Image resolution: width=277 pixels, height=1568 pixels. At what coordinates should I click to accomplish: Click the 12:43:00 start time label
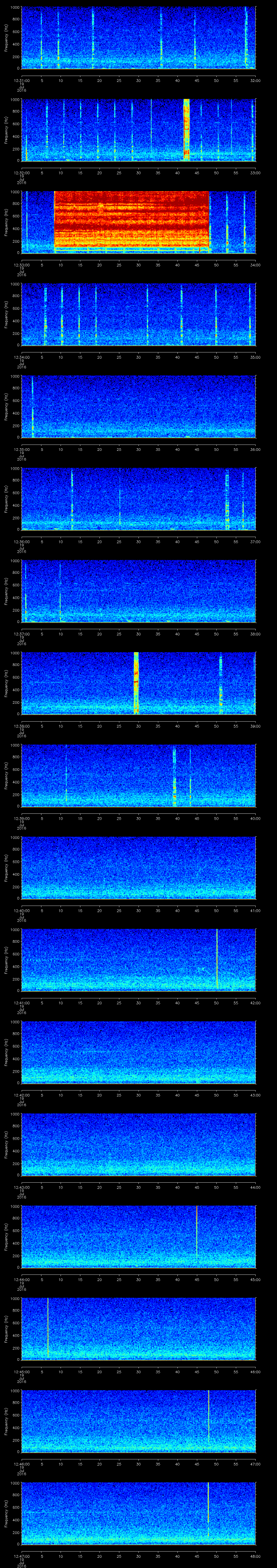[22, 1187]
